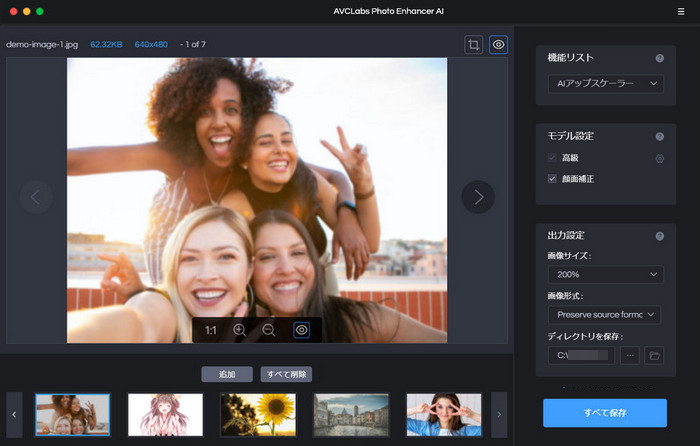Click the ディレクトリを保存 label
This screenshot has width=700, height=446.
[x=585, y=336]
